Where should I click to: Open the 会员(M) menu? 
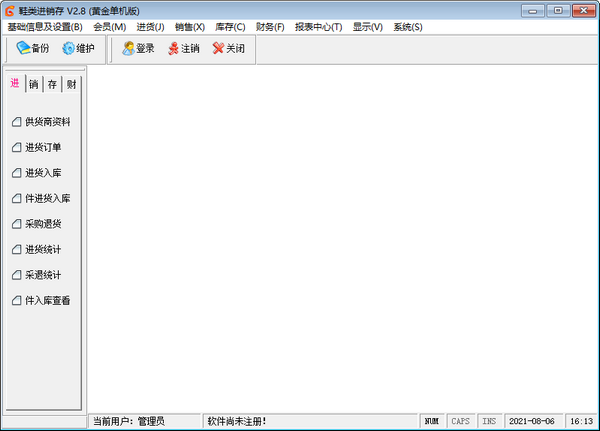pos(110,27)
